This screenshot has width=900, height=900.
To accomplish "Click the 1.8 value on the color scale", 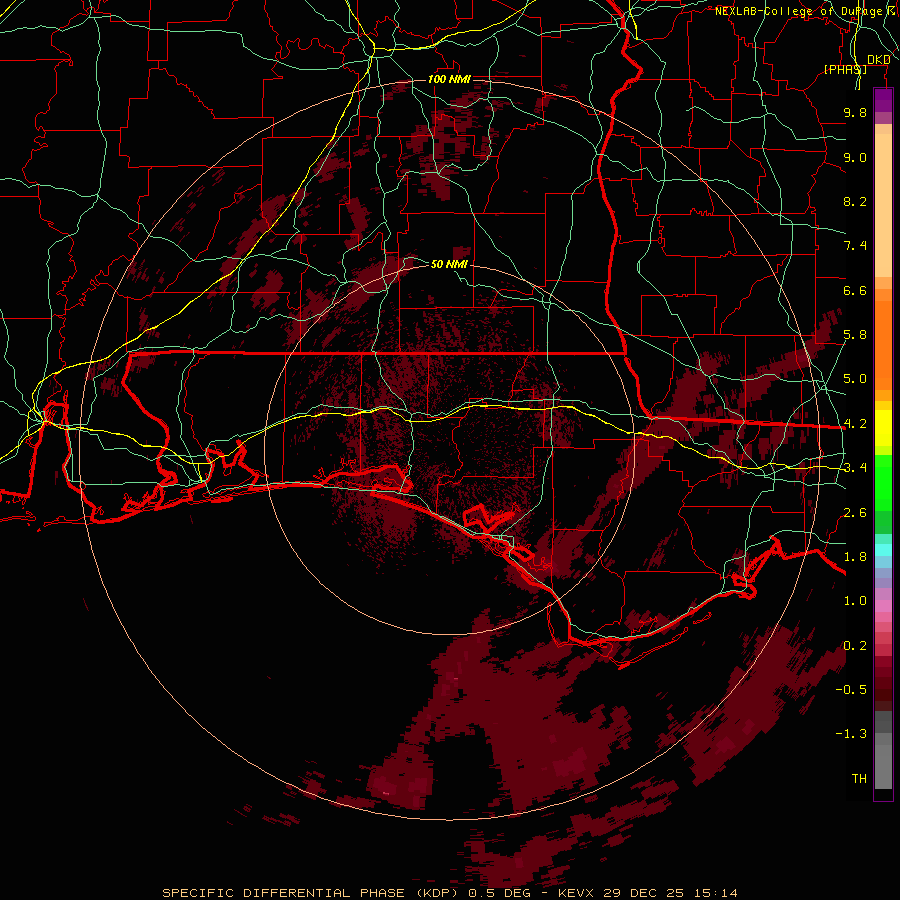I will [x=855, y=557].
